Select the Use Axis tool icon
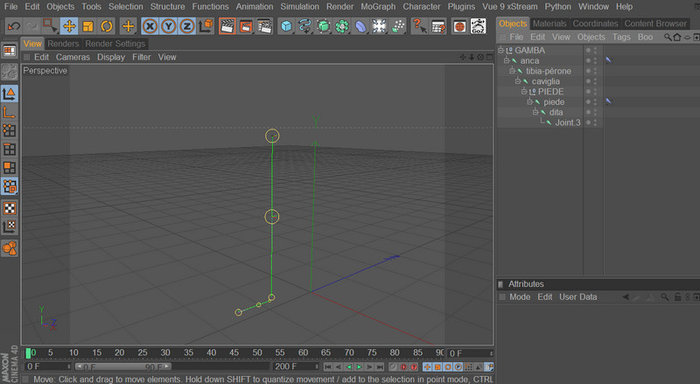The image size is (700, 384). click(x=9, y=112)
